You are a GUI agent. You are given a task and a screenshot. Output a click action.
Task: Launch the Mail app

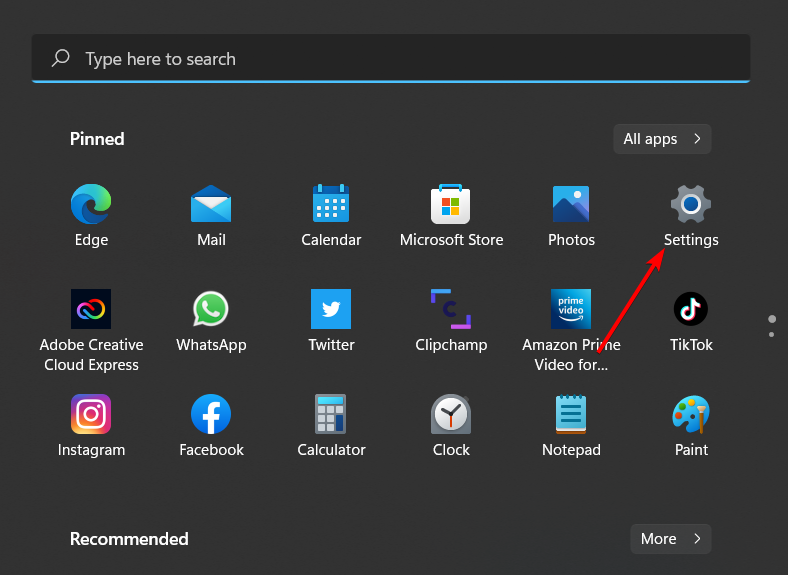(211, 204)
